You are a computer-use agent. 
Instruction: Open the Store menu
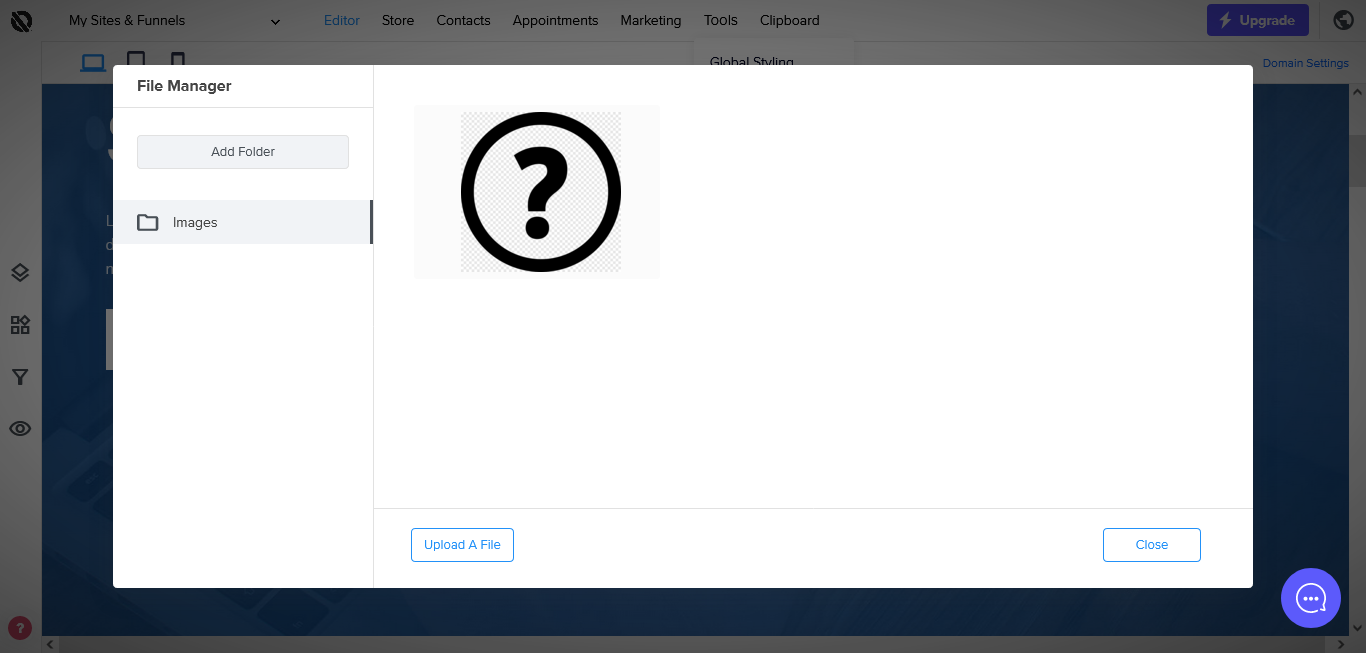coord(398,20)
